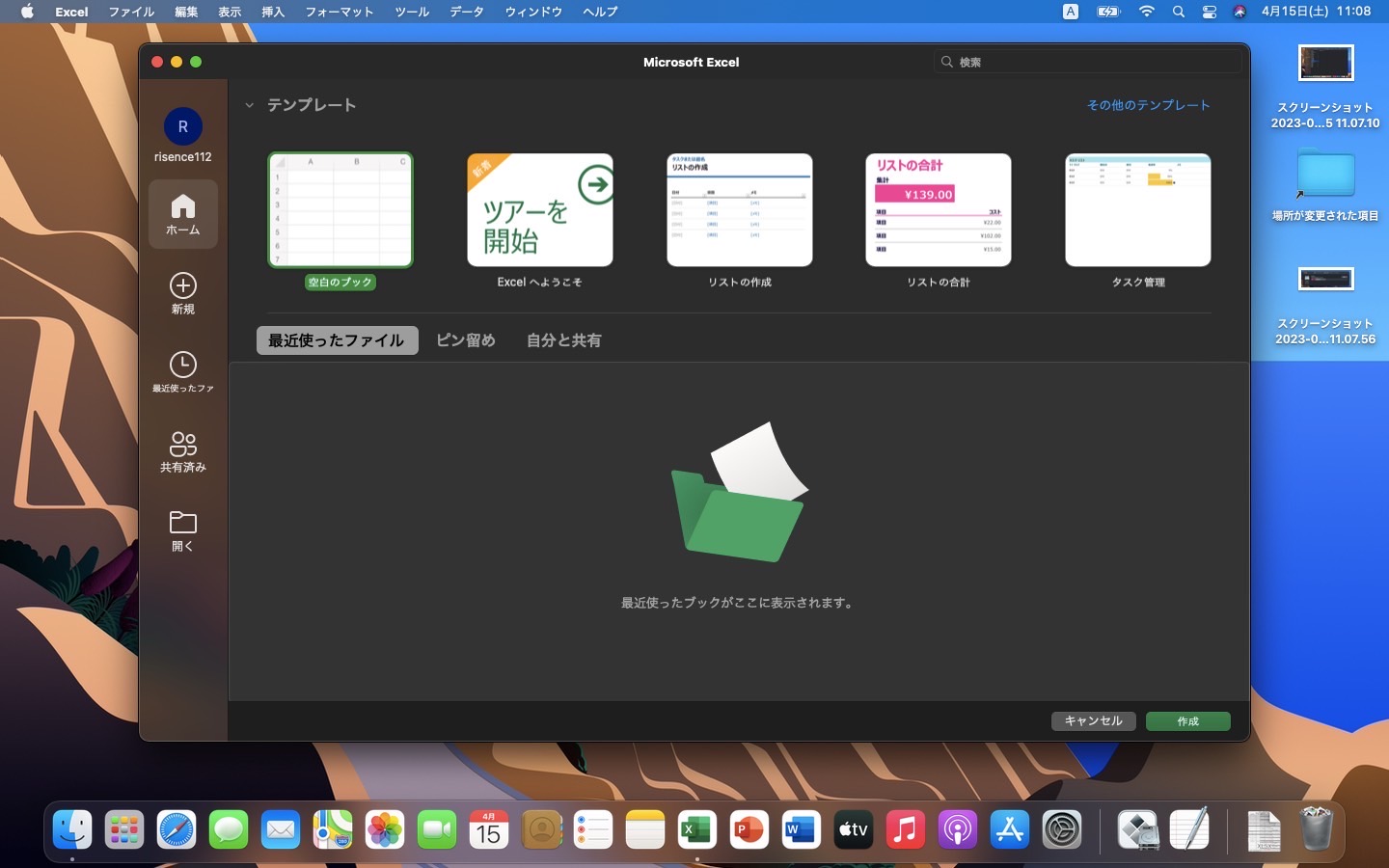Click the 検索 search field
The image size is (1389, 868).
click(1090, 62)
